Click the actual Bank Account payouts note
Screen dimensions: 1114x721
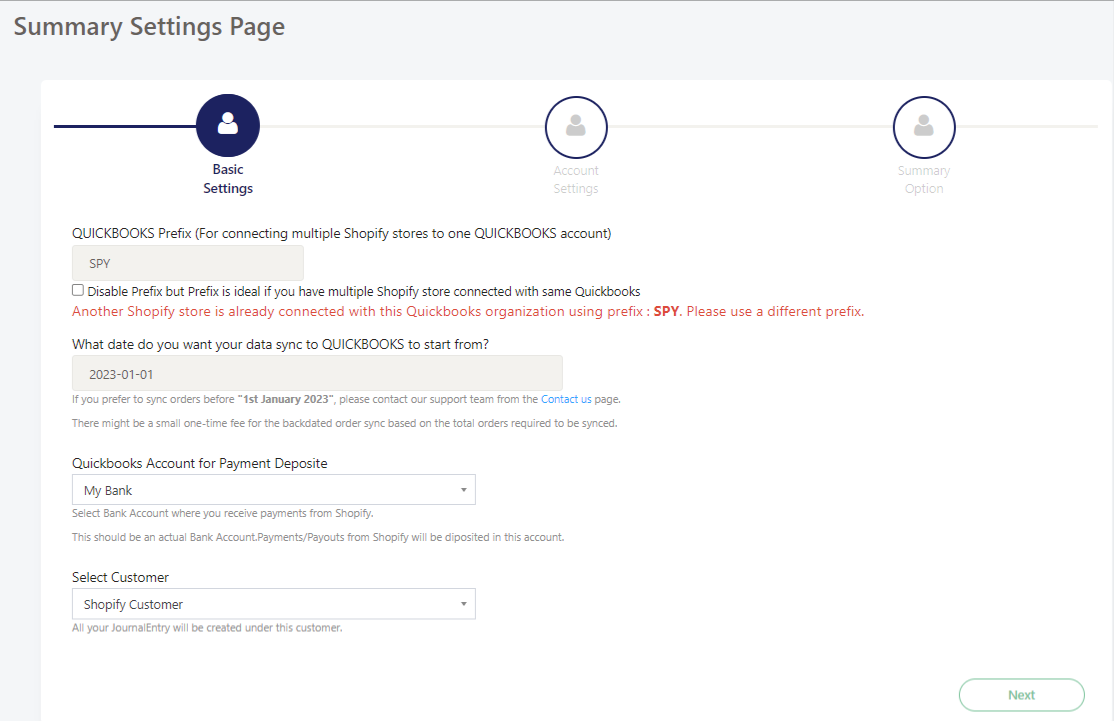(x=318, y=538)
